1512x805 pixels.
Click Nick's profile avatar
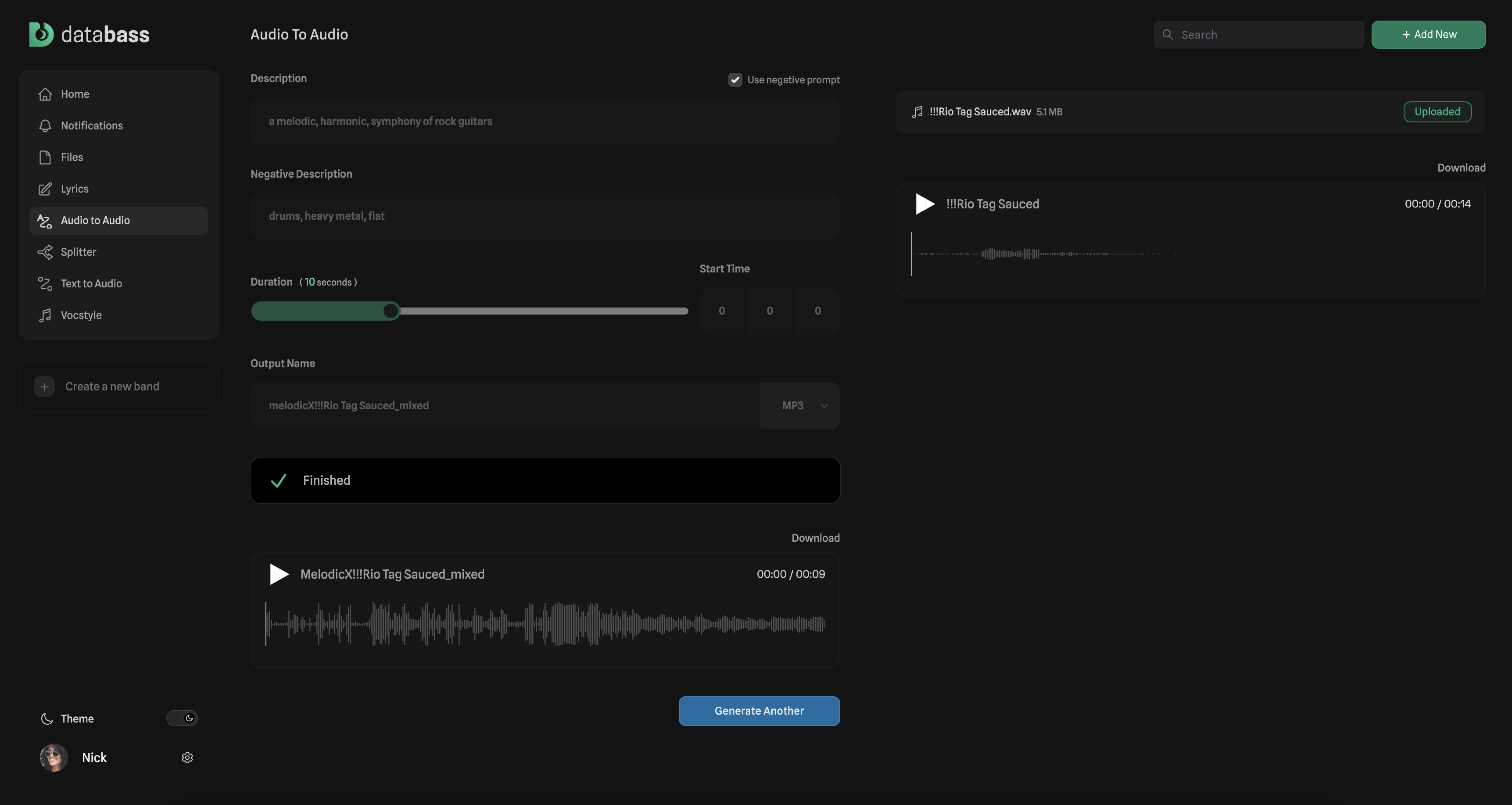coord(54,758)
